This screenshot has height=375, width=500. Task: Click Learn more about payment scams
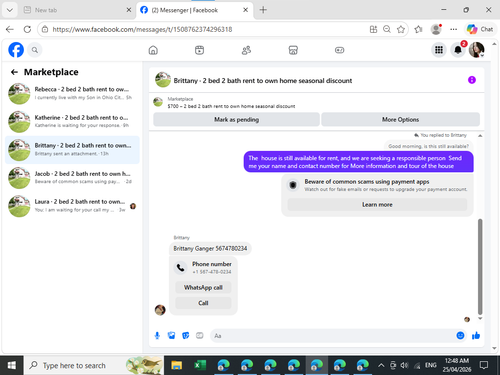(377, 204)
